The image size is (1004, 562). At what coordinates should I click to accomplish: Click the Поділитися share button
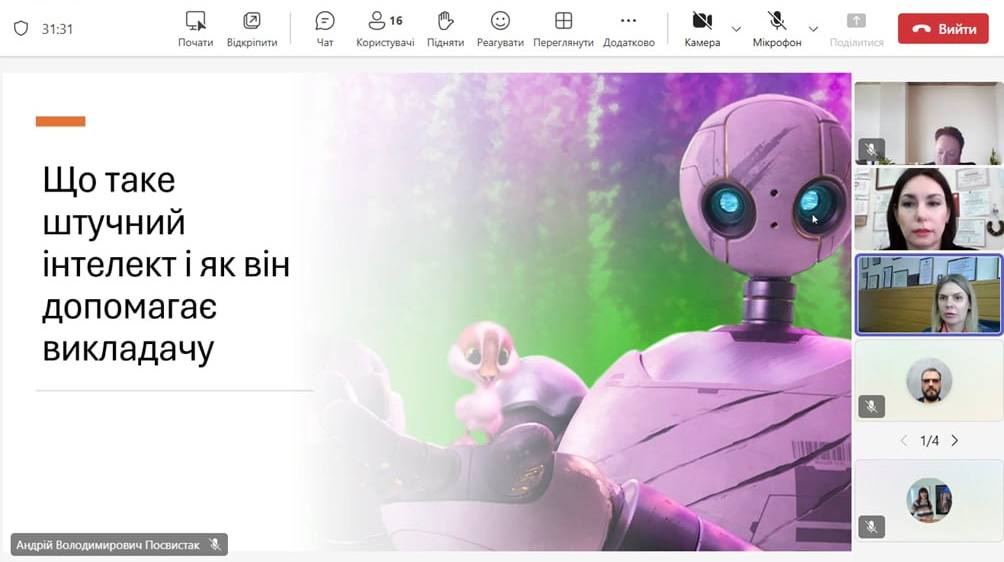point(856,28)
